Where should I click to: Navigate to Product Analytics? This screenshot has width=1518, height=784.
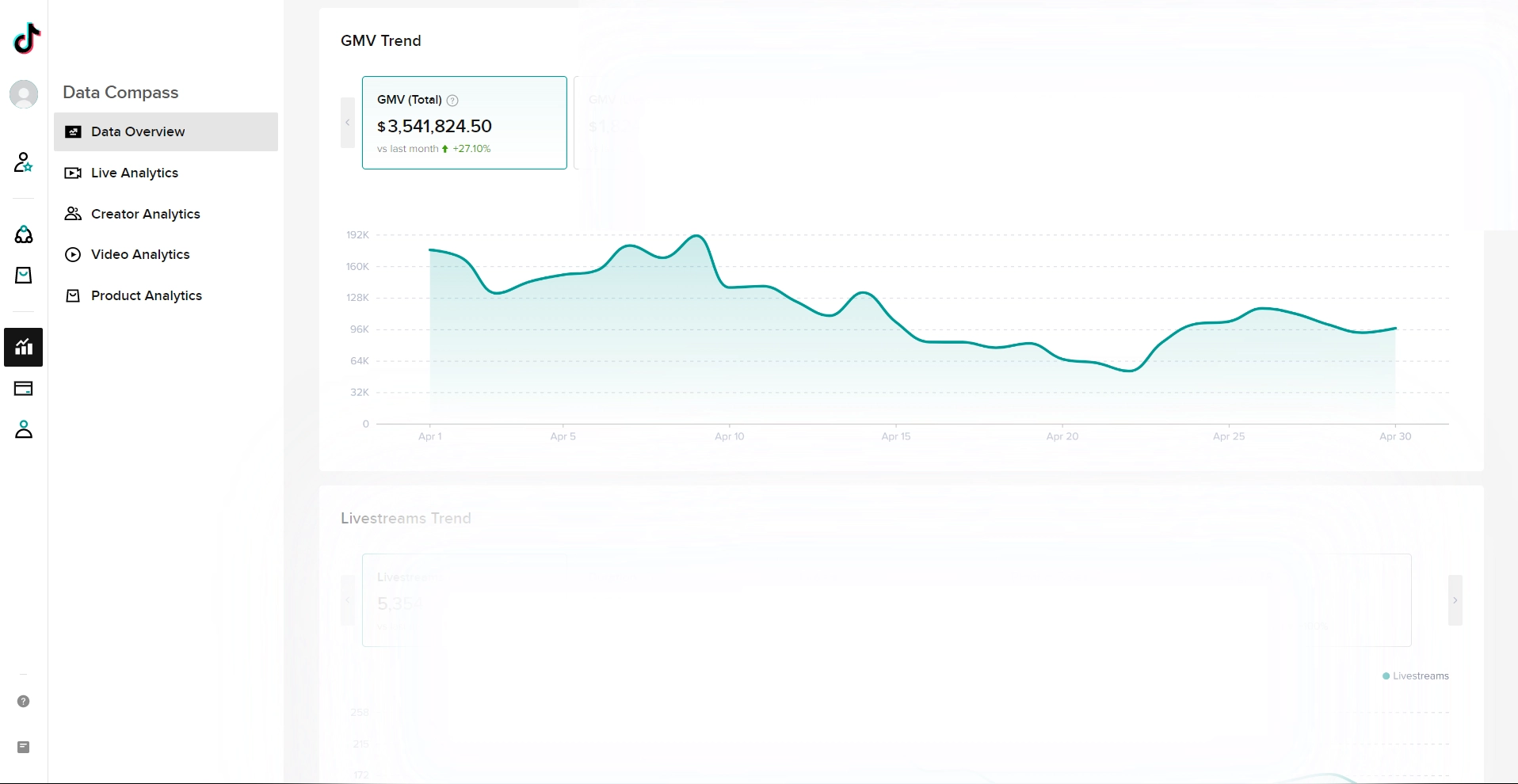pyautogui.click(x=146, y=295)
